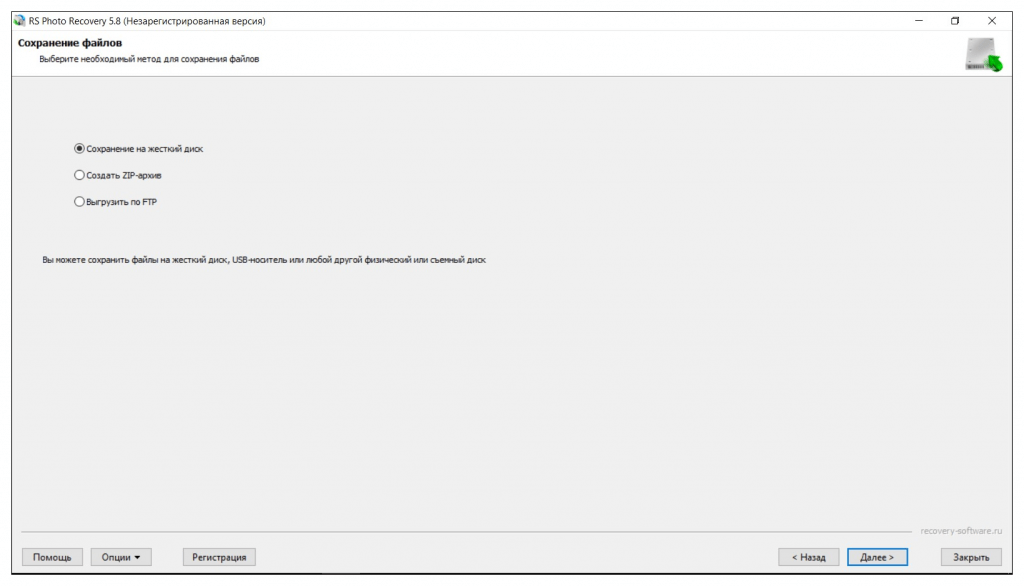Open the recovery-software.ru link
Screen dimensions: 1024x586
pyautogui.click(x=961, y=531)
